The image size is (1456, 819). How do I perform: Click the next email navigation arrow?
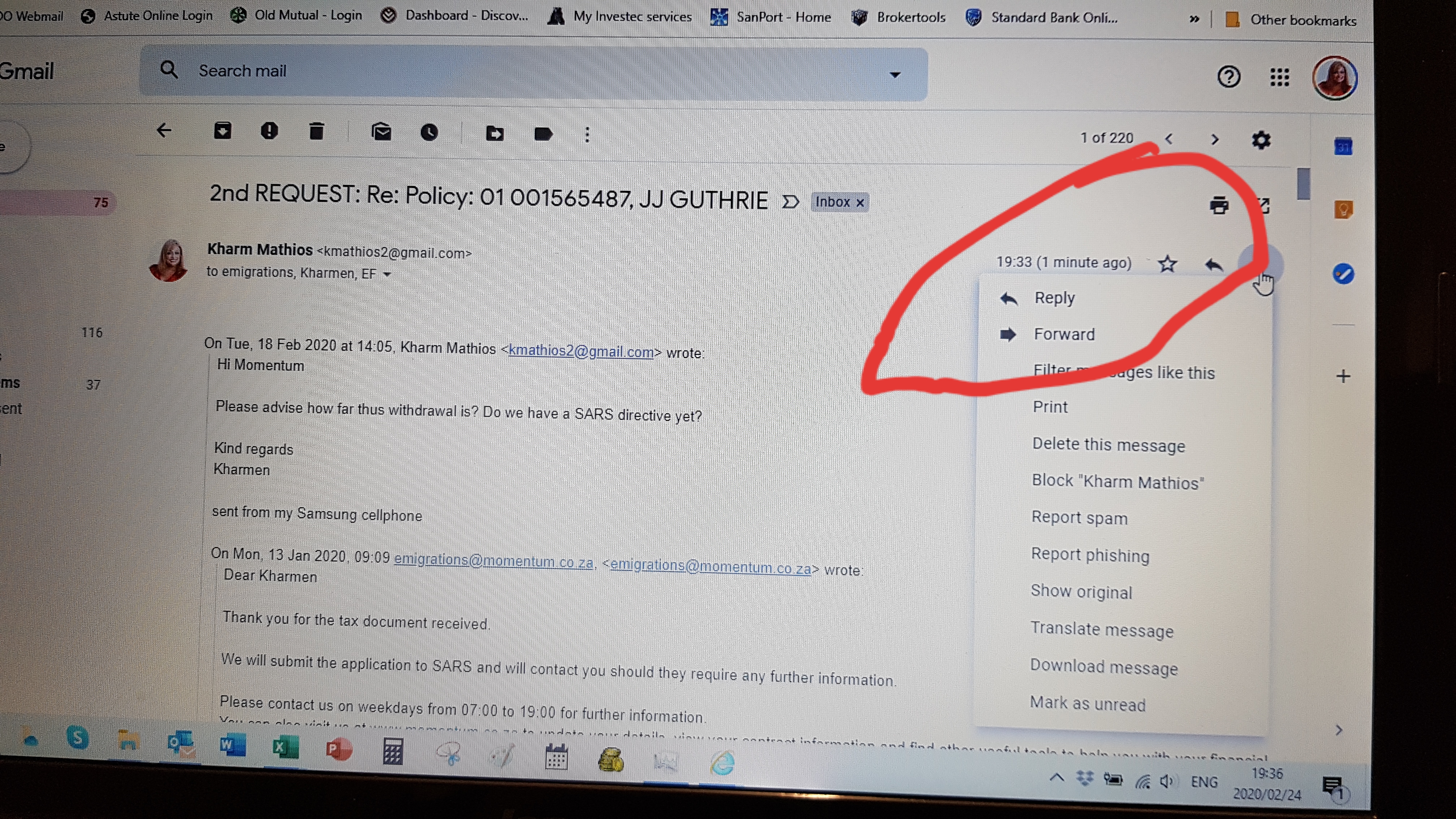[x=1214, y=139]
